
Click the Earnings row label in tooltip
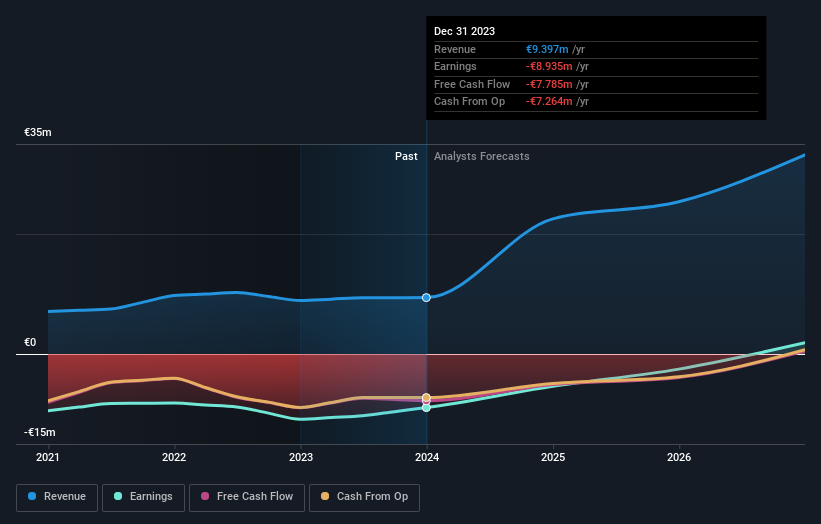coord(455,66)
